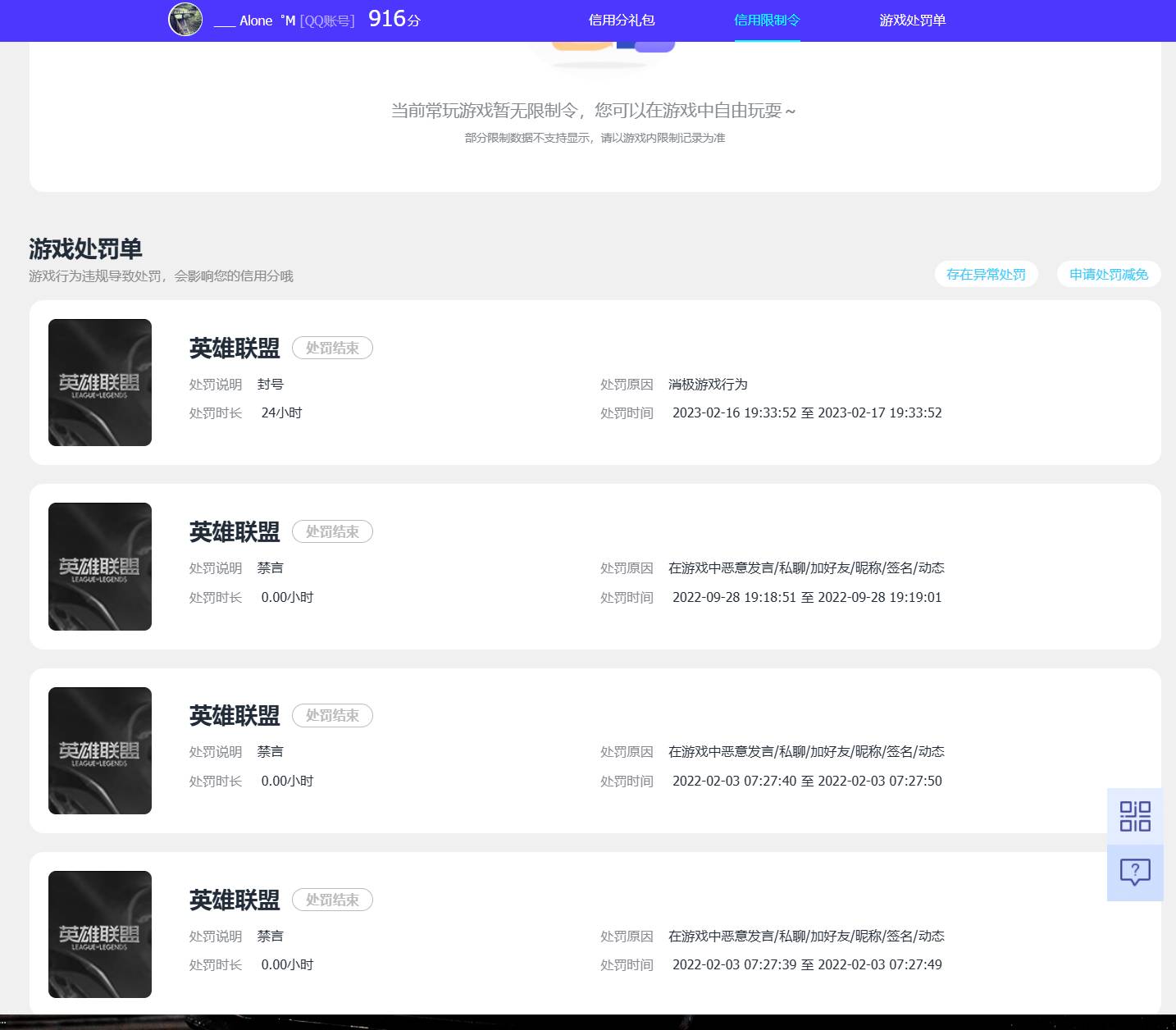Click the 2023-02-16 19:33:52 punishment time range
Image resolution: width=1176 pixels, height=1030 pixels.
tap(807, 412)
